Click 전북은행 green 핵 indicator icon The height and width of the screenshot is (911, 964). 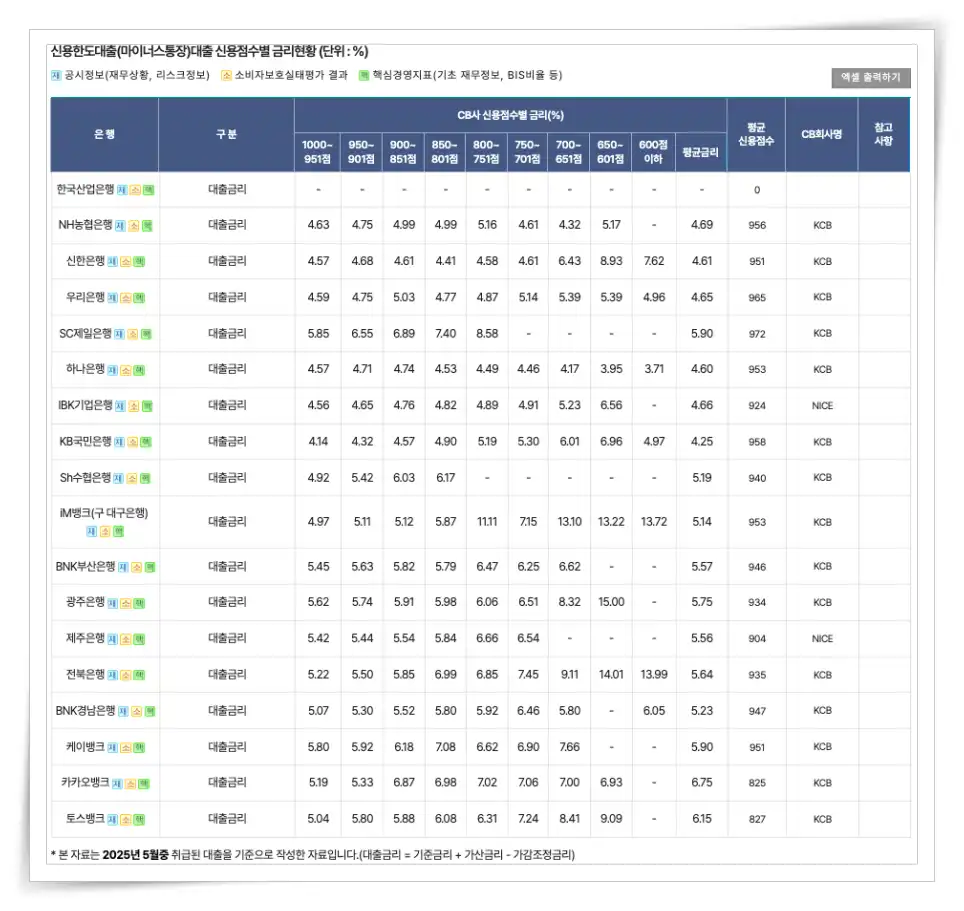(140, 676)
